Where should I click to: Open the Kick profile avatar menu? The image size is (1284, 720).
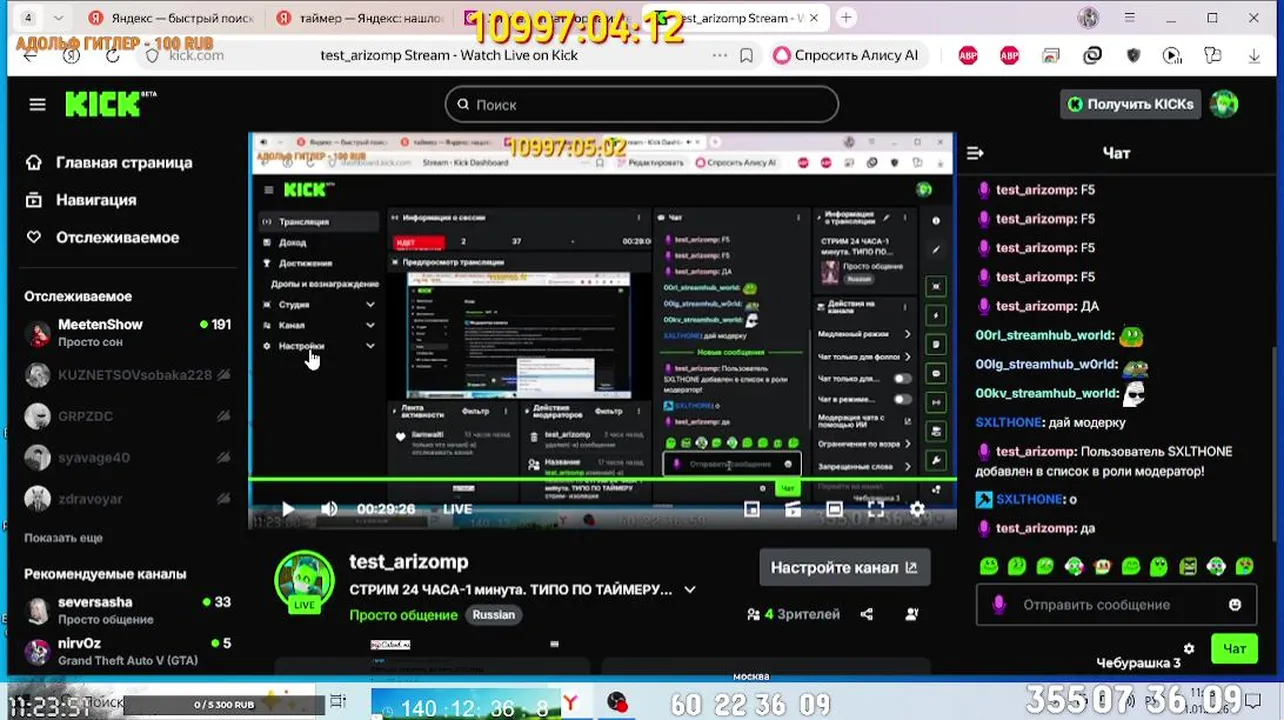1224,104
